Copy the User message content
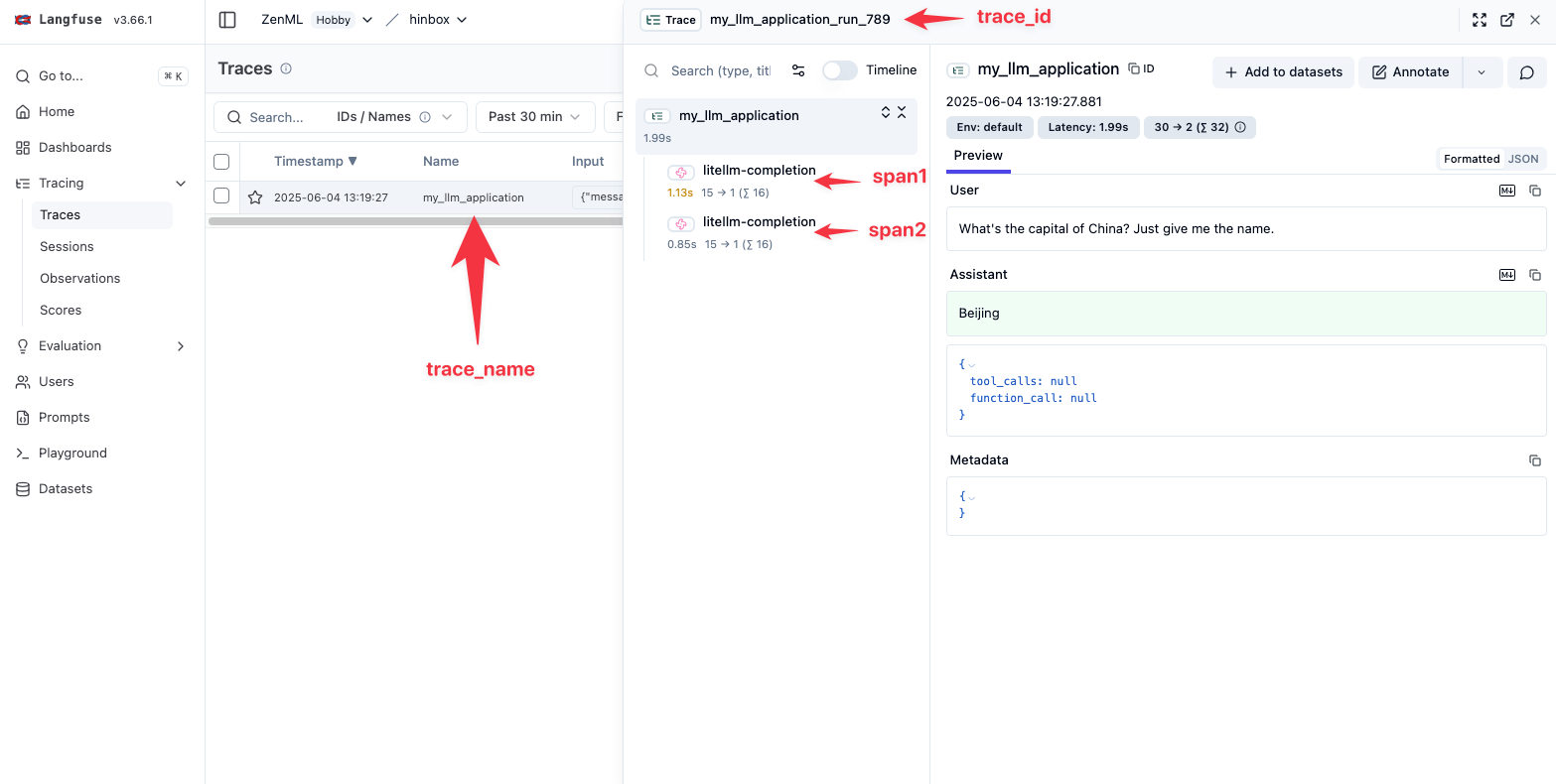Viewport: 1556px width, 784px height. (1534, 191)
